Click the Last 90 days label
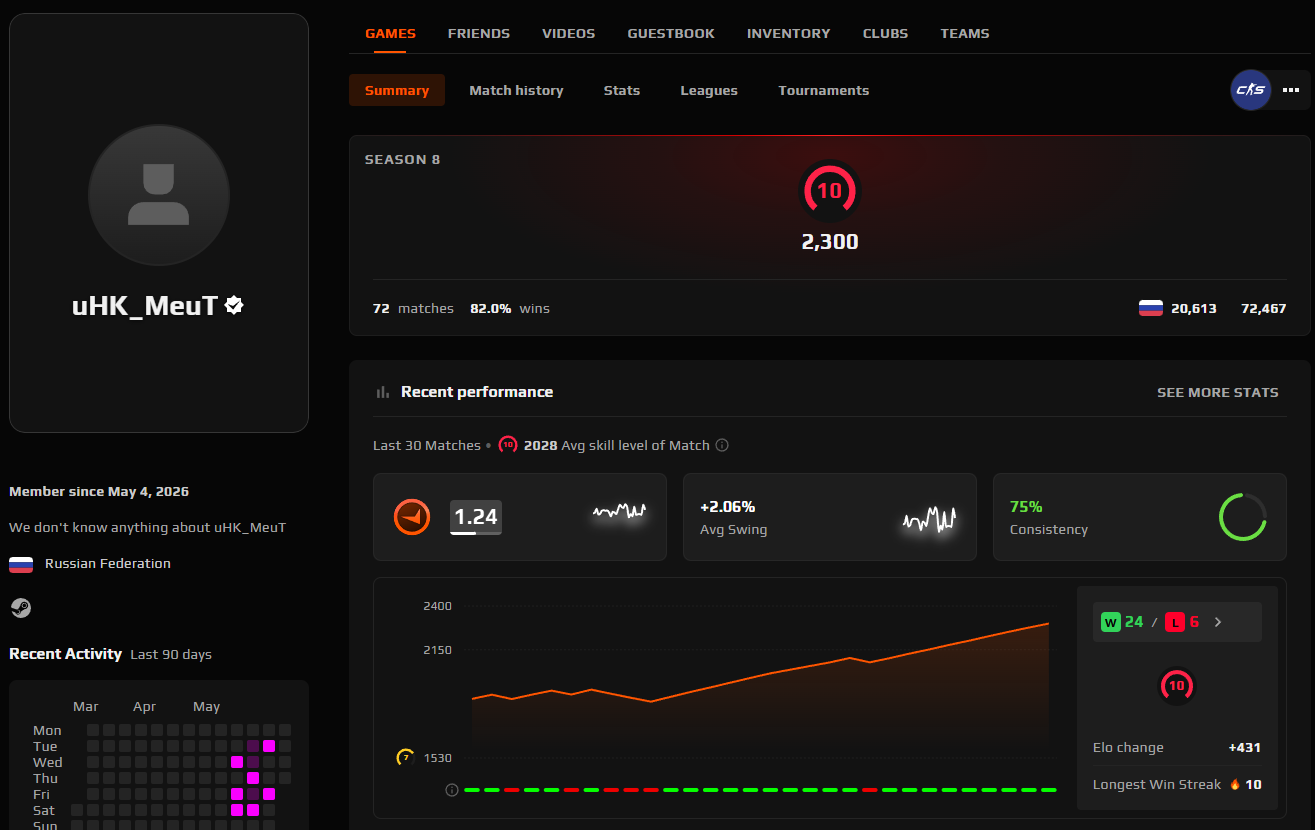 coord(171,654)
